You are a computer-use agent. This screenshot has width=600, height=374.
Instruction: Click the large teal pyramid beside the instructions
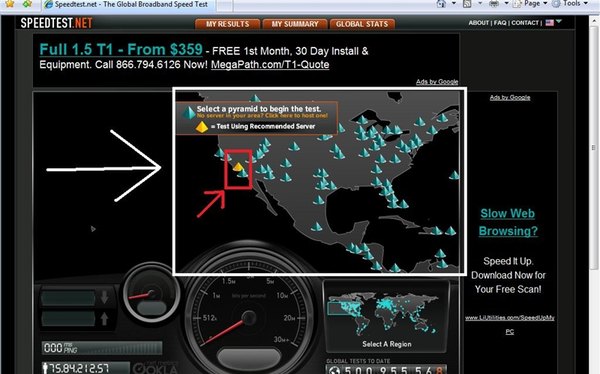click(x=188, y=113)
